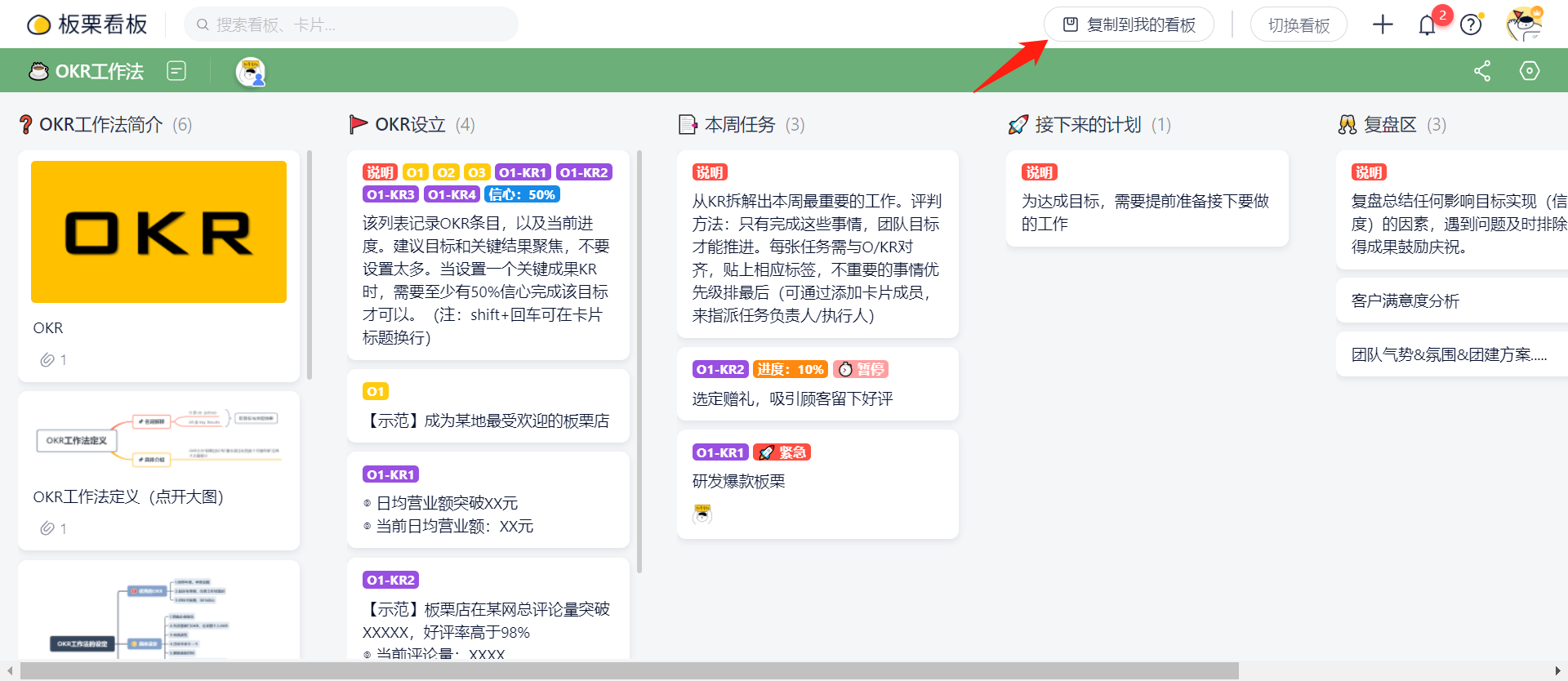Click the 信心: 50% label tag
This screenshot has width=1568, height=681.
[522, 194]
